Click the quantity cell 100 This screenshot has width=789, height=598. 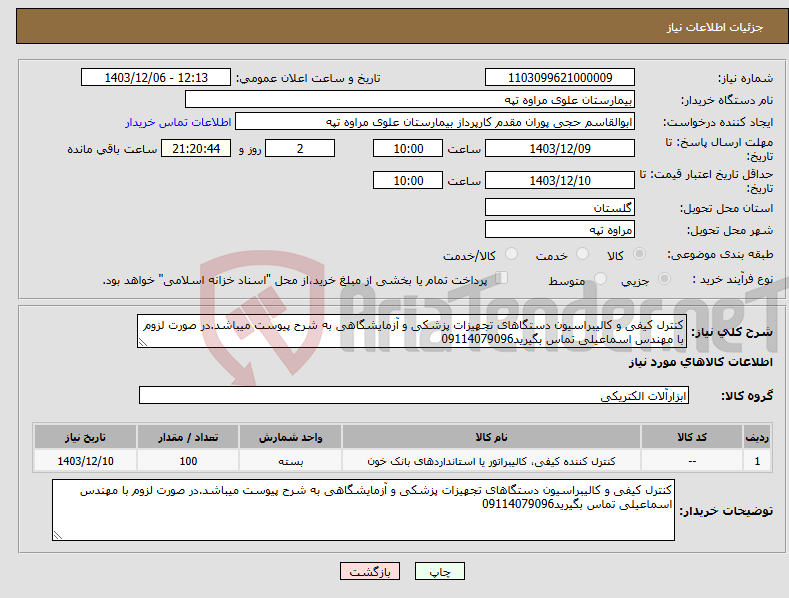(x=188, y=461)
